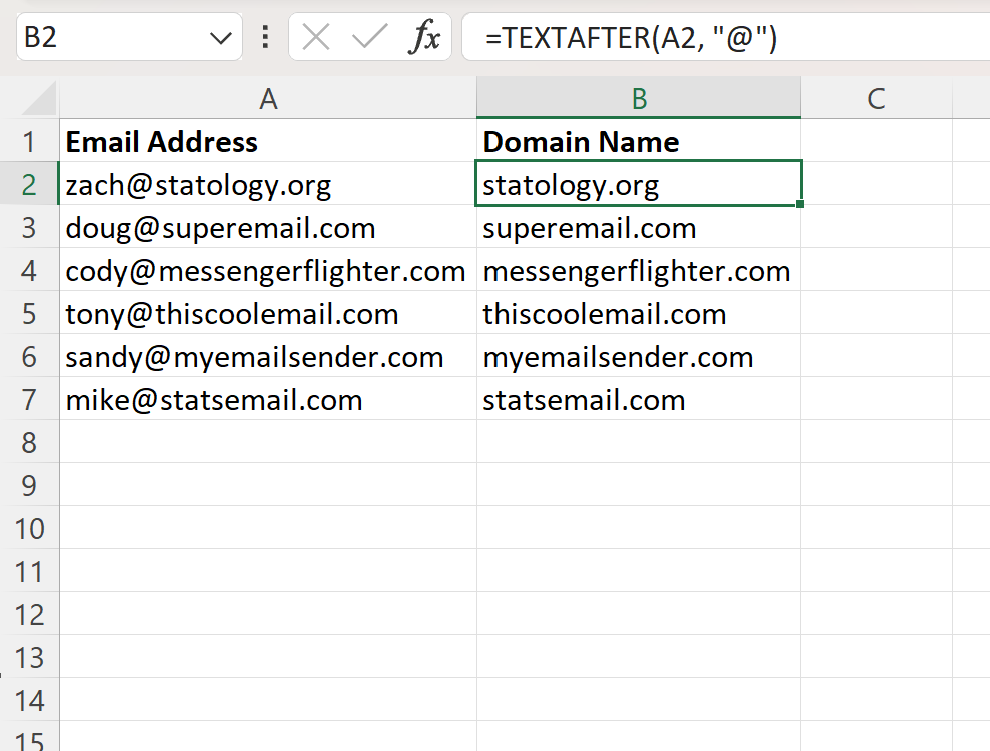Select cell B3 showing superemail.com
Screen dimensions: 990x751
[638, 227]
